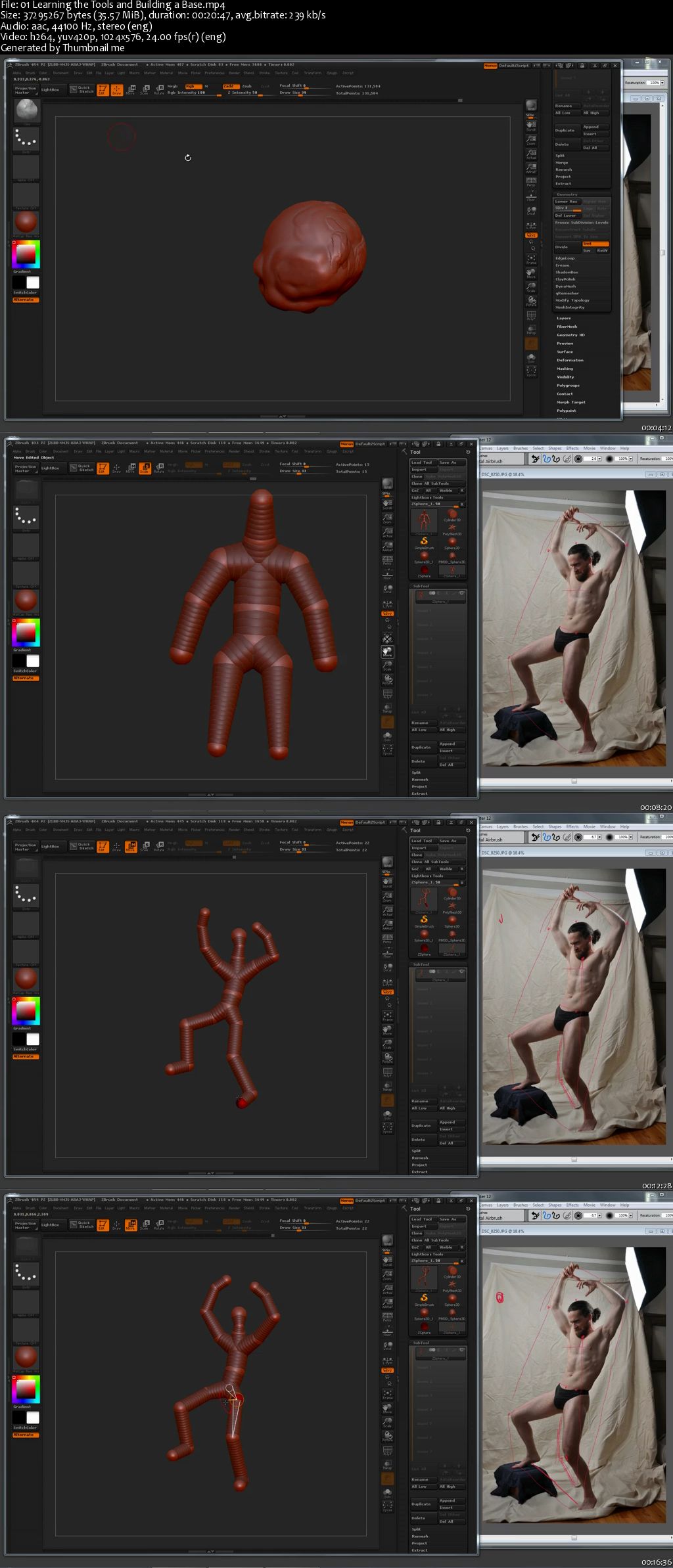
Task: In the 00:04:12 frame, toggle Draw mode icon
Action: (116, 90)
